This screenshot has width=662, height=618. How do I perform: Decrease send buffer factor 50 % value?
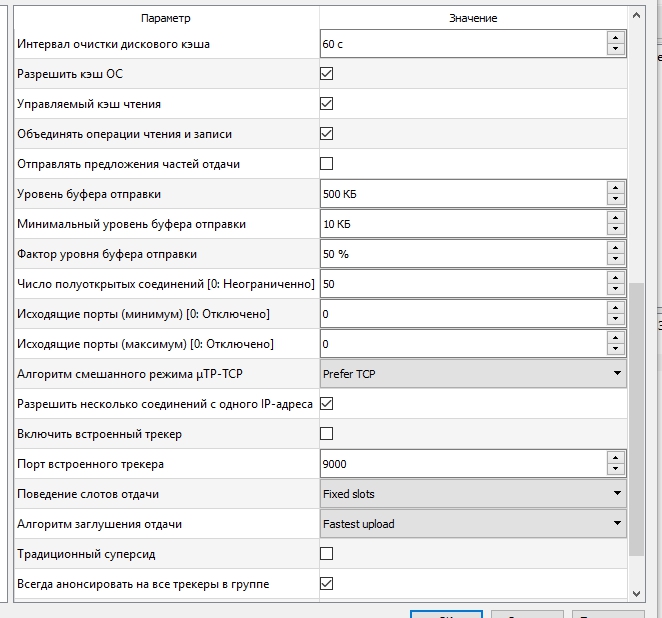[x=616, y=259]
